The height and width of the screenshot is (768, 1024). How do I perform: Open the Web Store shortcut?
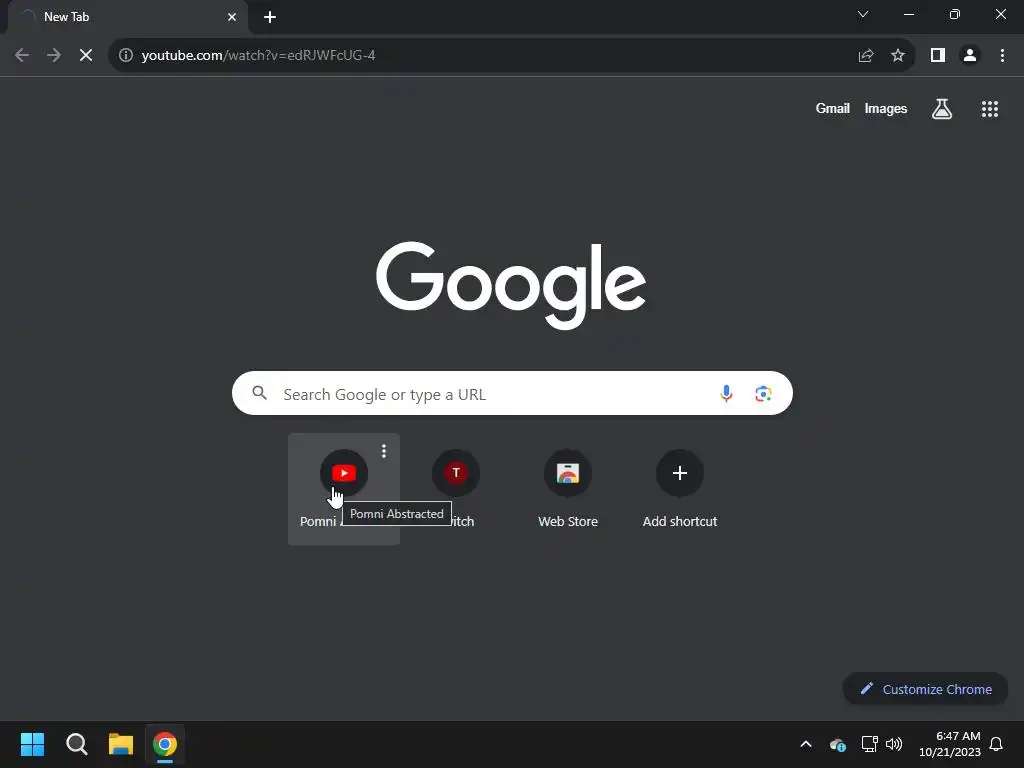[568, 488]
